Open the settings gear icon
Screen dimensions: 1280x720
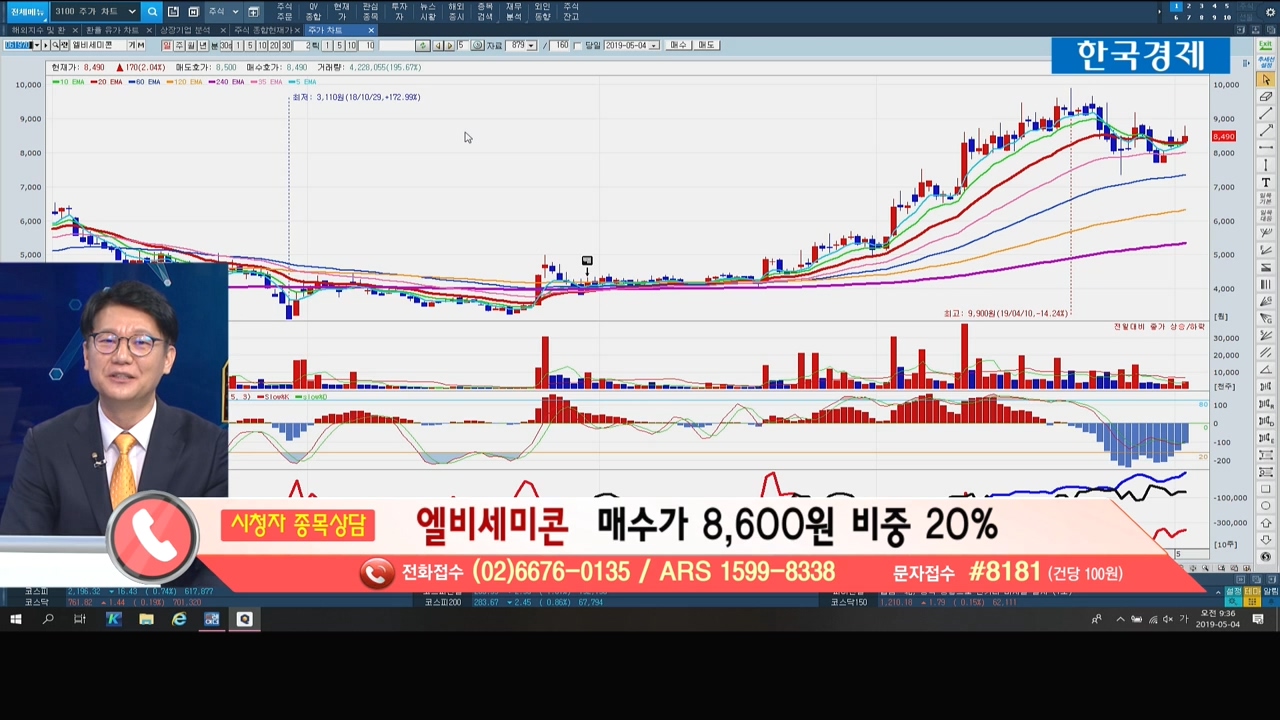coord(1271,12)
